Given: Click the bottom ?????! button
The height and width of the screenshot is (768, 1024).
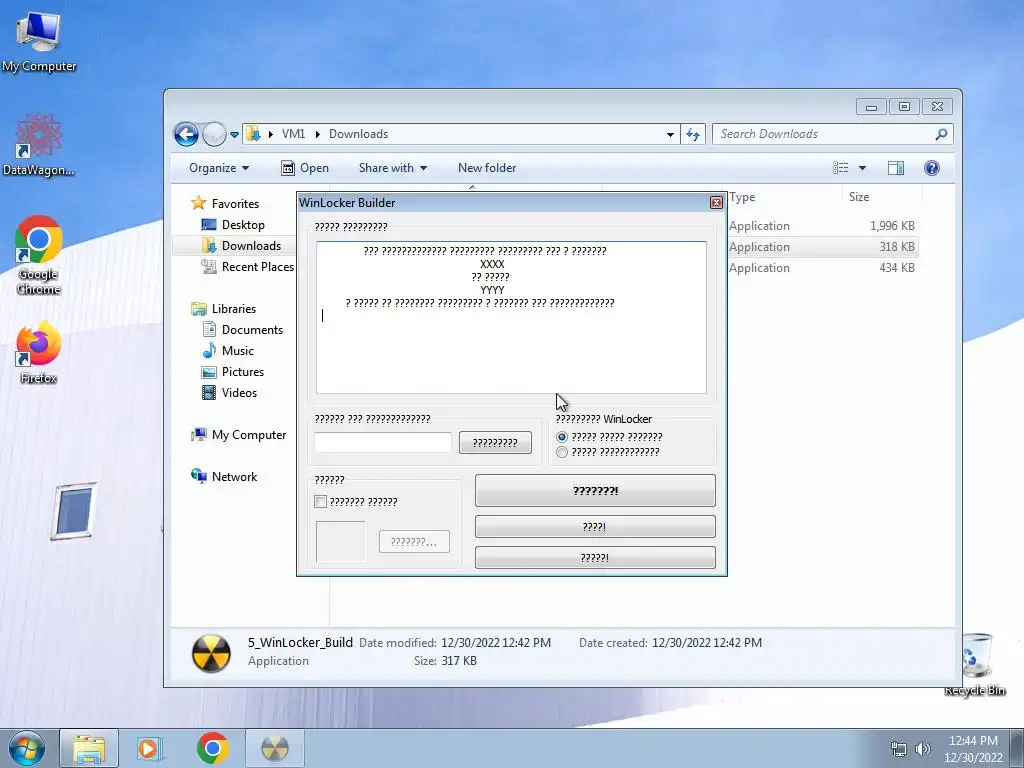Looking at the screenshot, I should [595, 558].
